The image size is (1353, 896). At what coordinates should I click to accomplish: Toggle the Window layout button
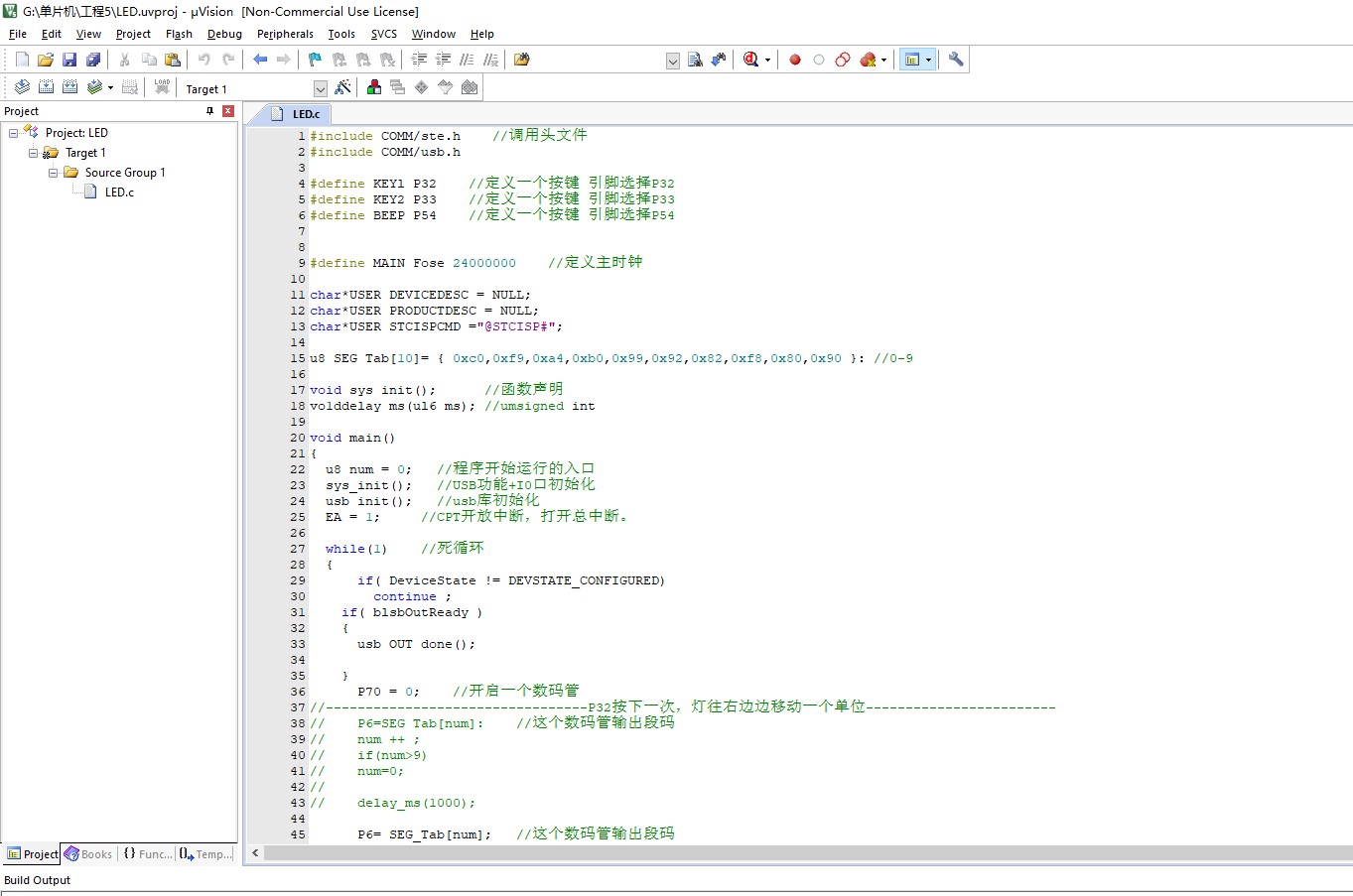[x=912, y=60]
